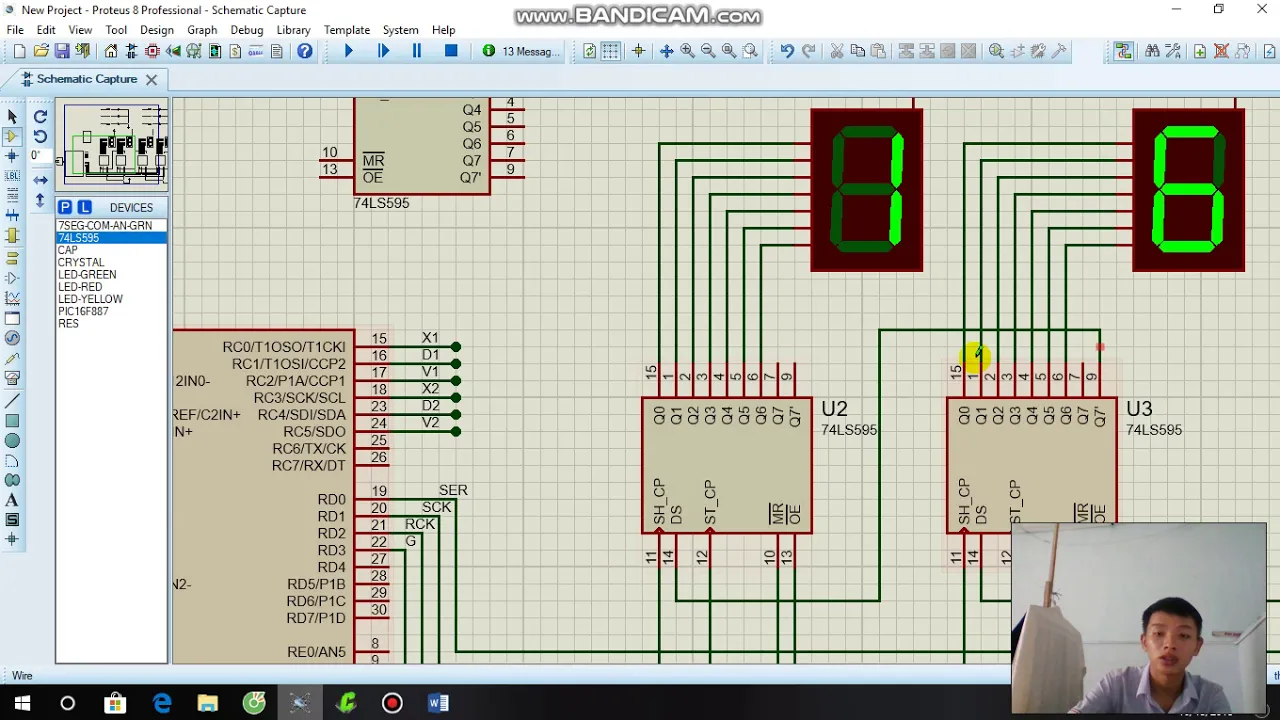Select the 2D Graphics Line tool
Viewport: 1280px width, 720px height.
click(x=12, y=400)
